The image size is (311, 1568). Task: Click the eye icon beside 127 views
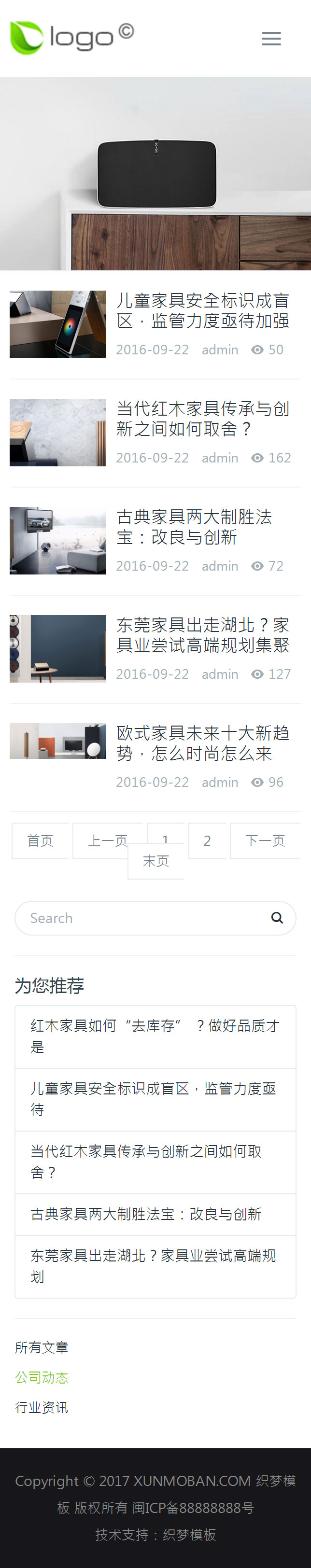coord(257,674)
